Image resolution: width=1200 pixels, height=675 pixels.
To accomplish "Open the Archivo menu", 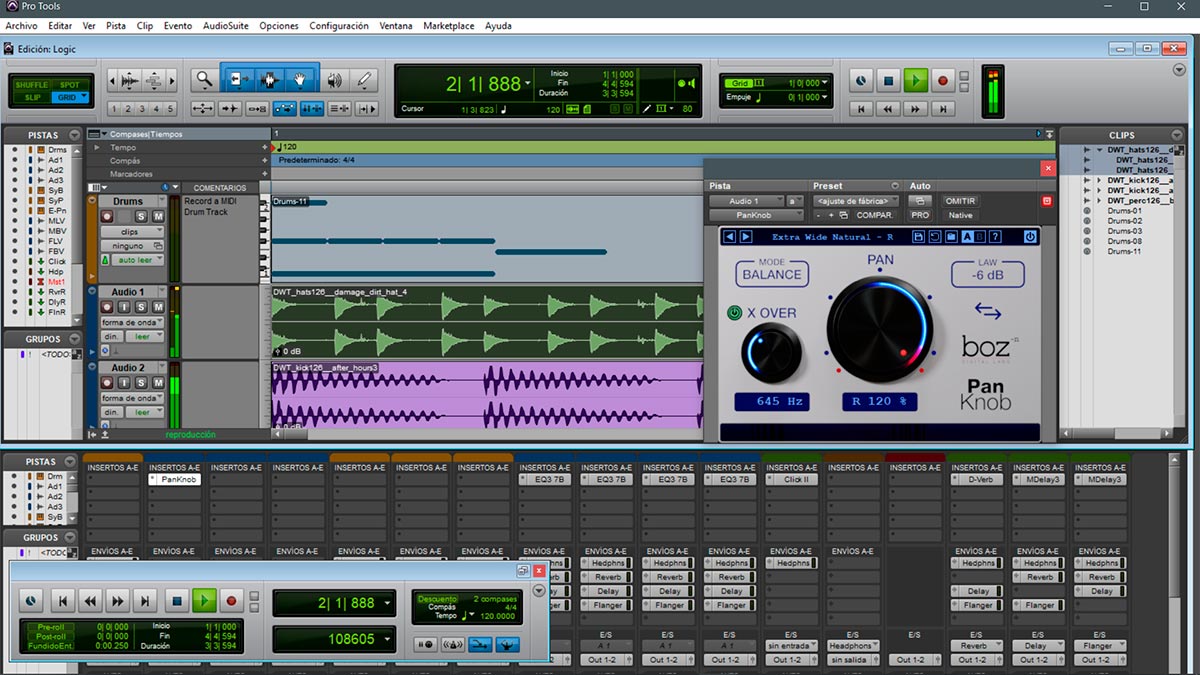I will (x=21, y=26).
